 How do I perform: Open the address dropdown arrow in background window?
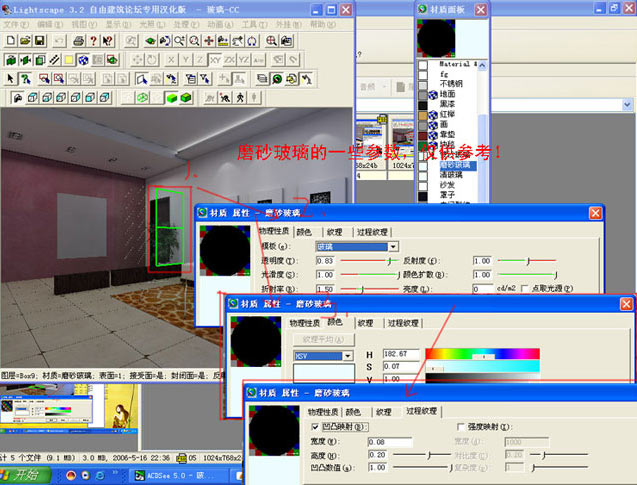627,105
